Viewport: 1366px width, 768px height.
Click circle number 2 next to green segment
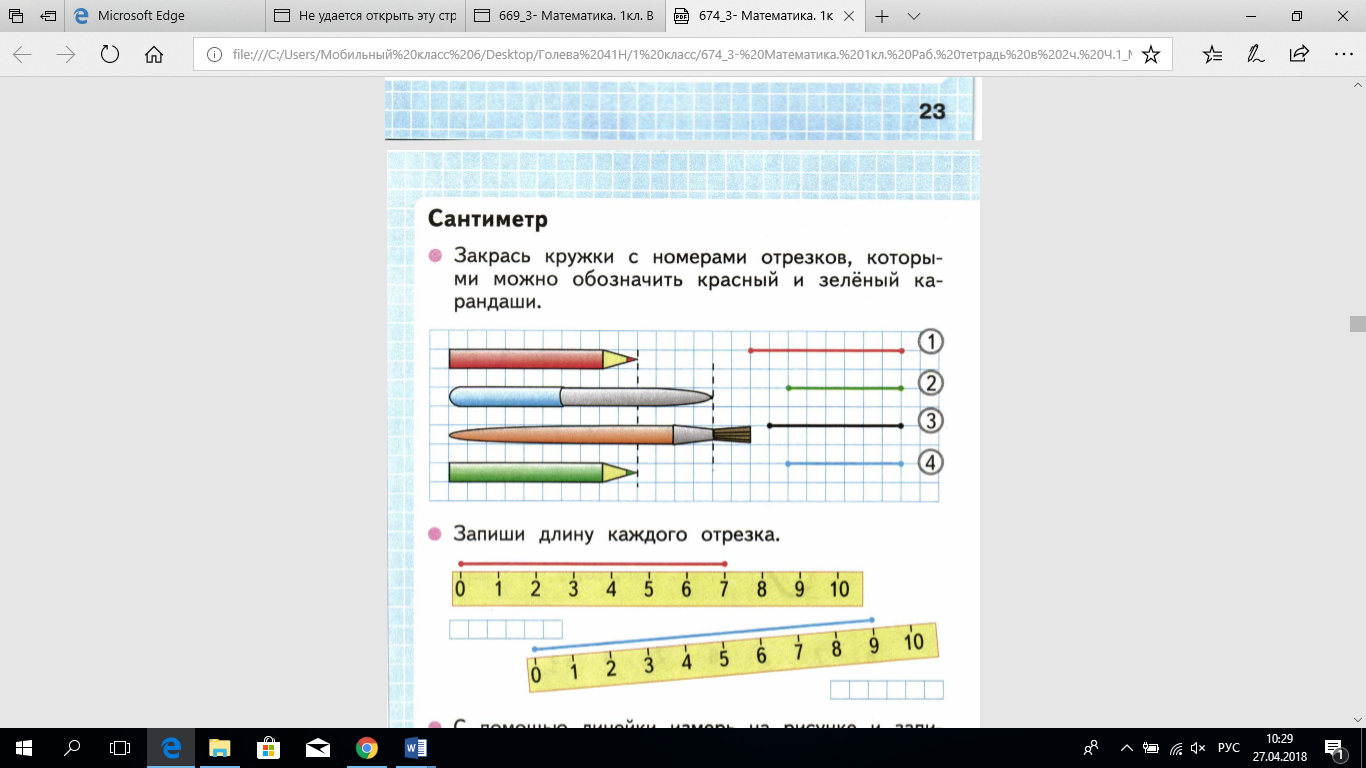(930, 382)
